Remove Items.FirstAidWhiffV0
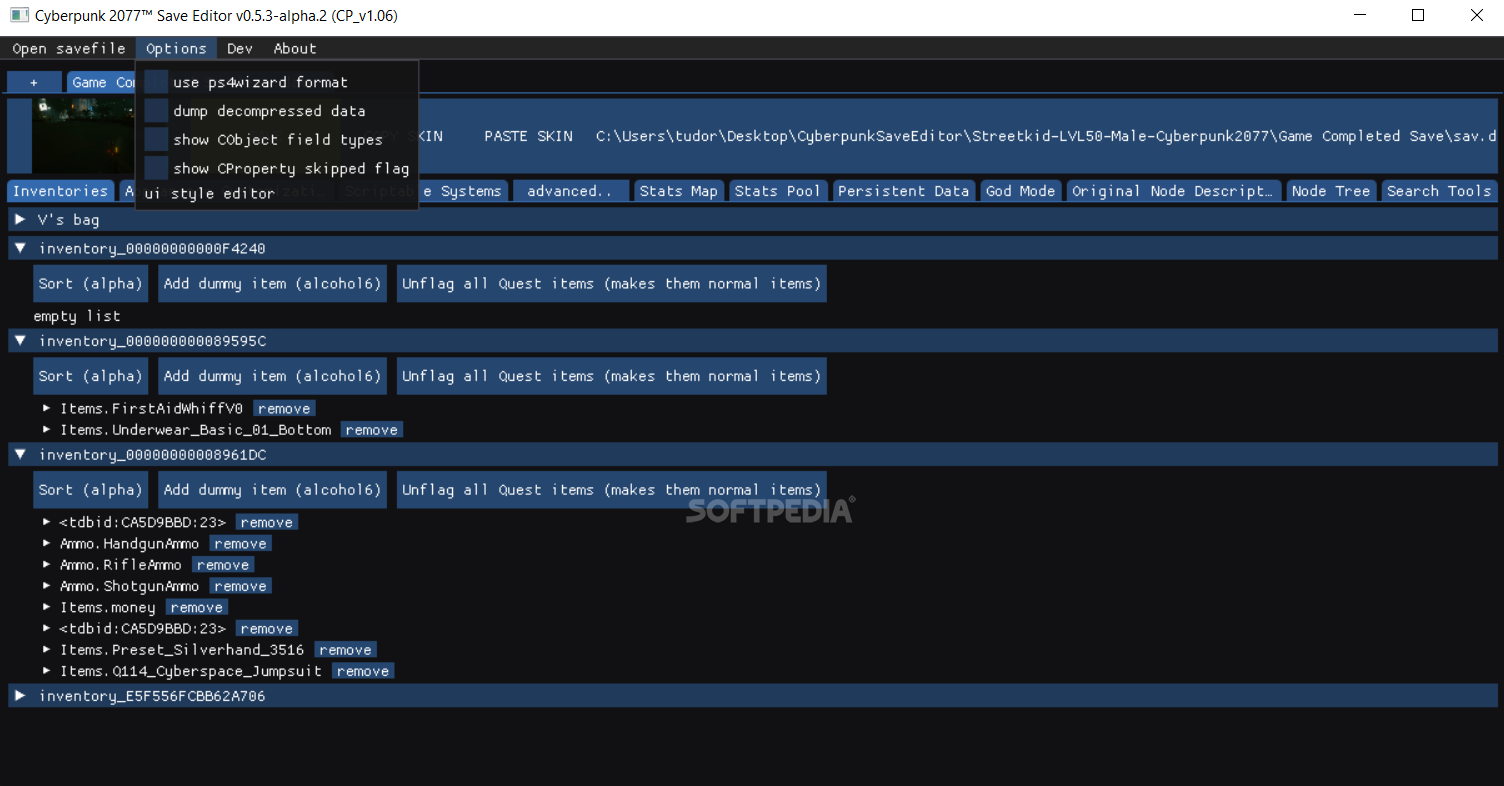 point(284,408)
